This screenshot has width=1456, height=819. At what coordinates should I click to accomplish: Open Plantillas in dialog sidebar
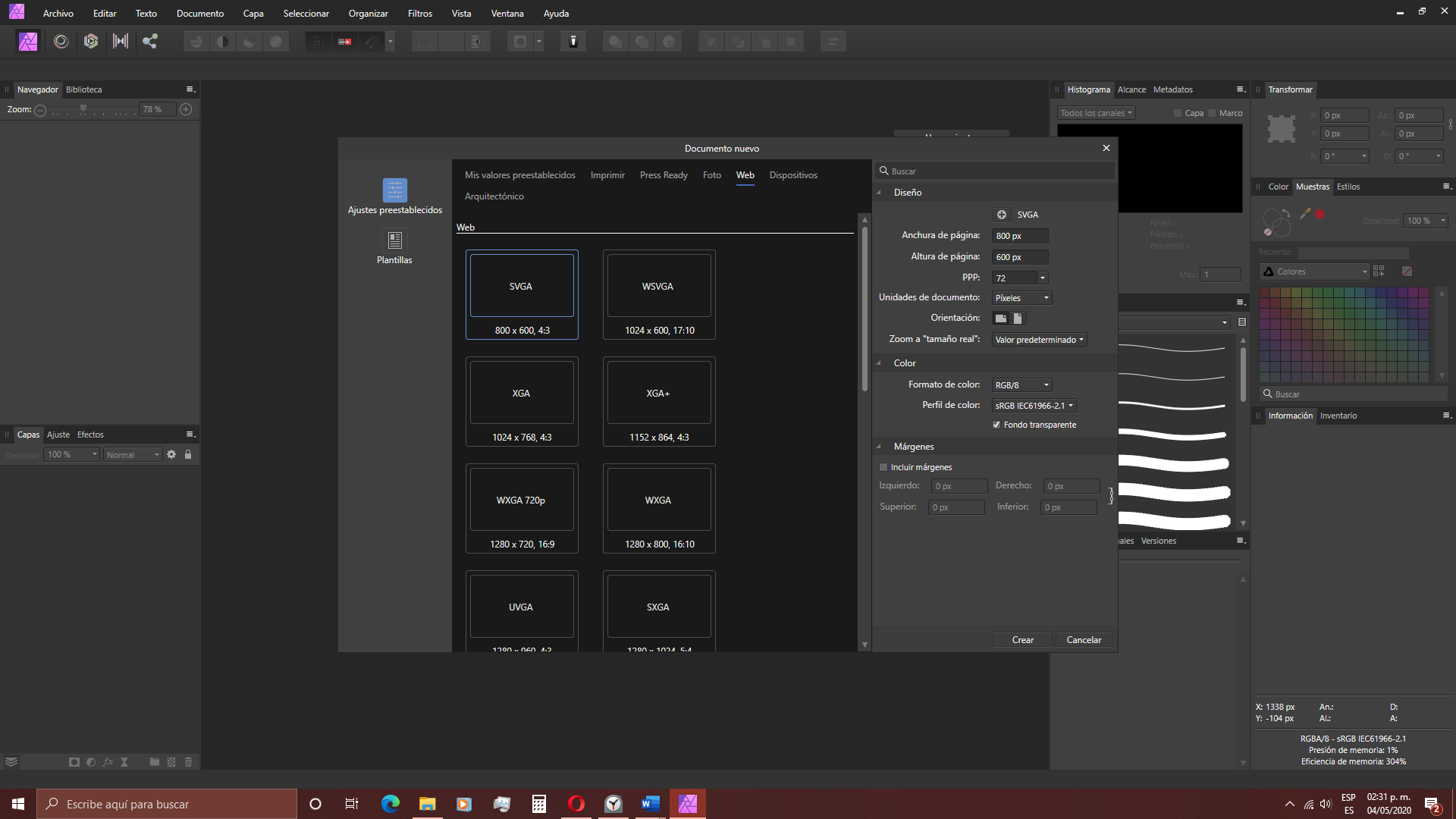394,247
